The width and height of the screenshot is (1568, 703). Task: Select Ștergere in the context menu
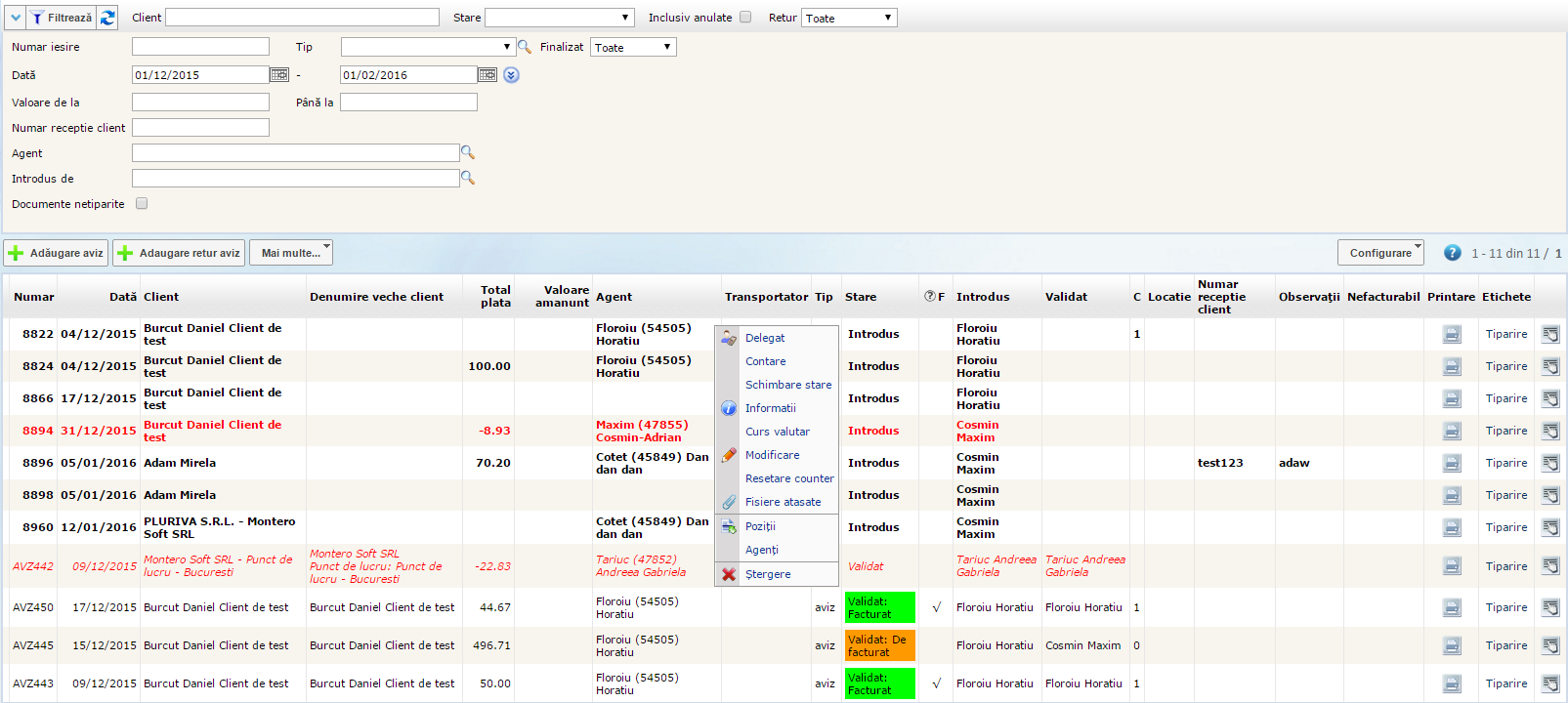point(768,574)
